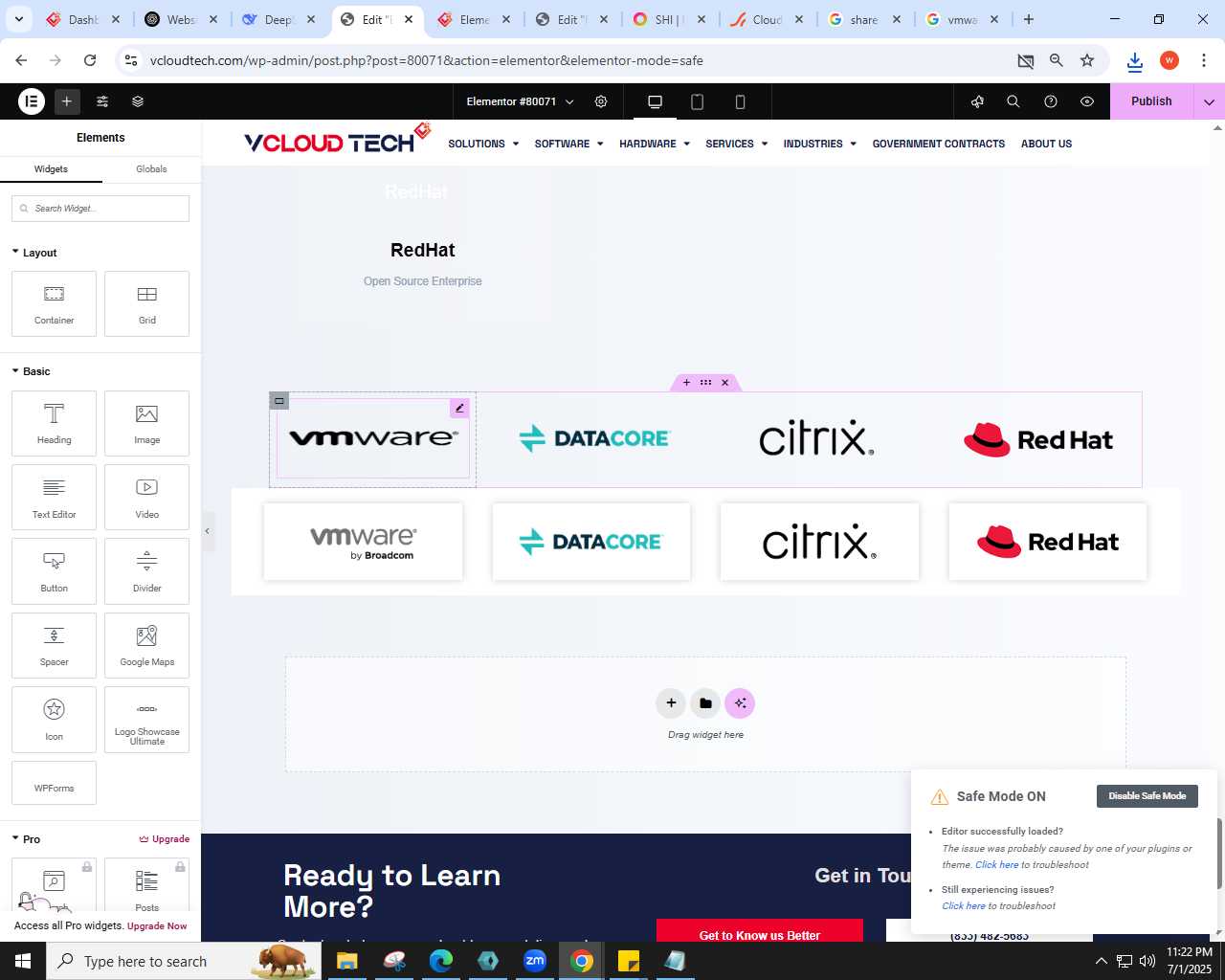Screen dimensions: 1225x980
Task: Click the add element plus icon in top bar
Action: [x=67, y=100]
